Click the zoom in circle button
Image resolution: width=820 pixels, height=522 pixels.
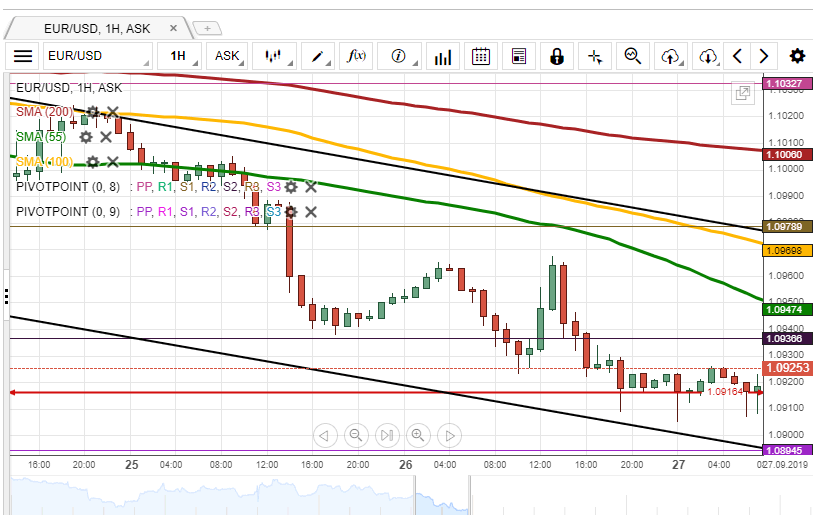(x=418, y=435)
